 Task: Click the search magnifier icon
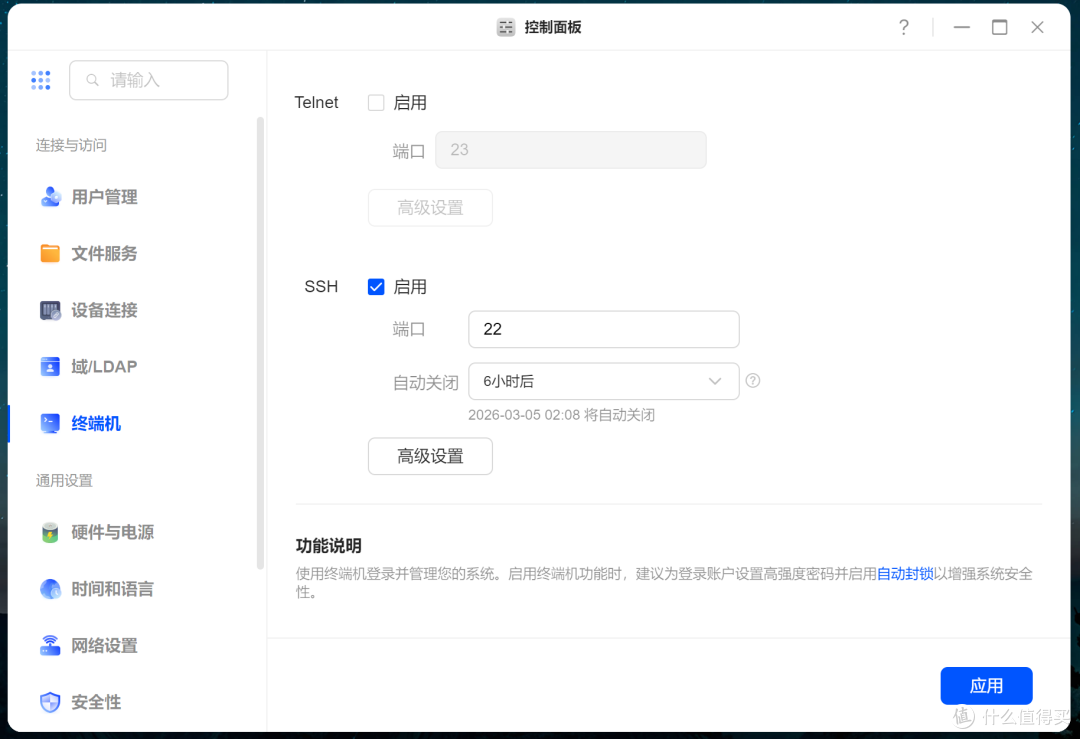(x=92, y=80)
